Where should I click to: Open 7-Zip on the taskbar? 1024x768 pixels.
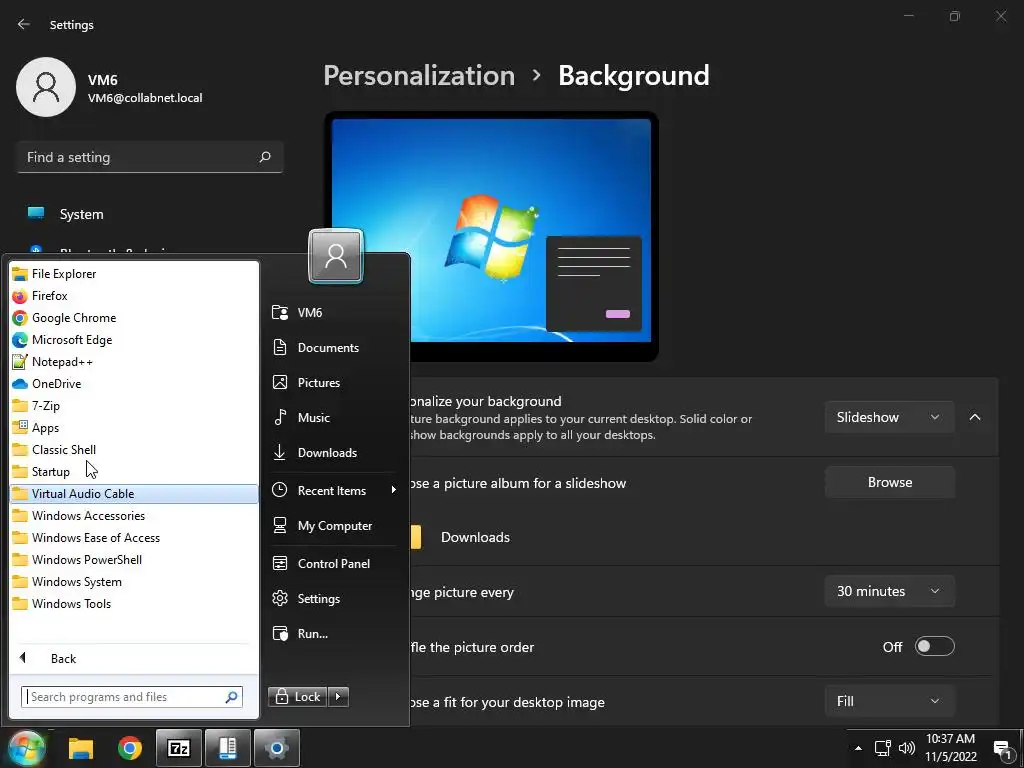pyautogui.click(x=178, y=748)
